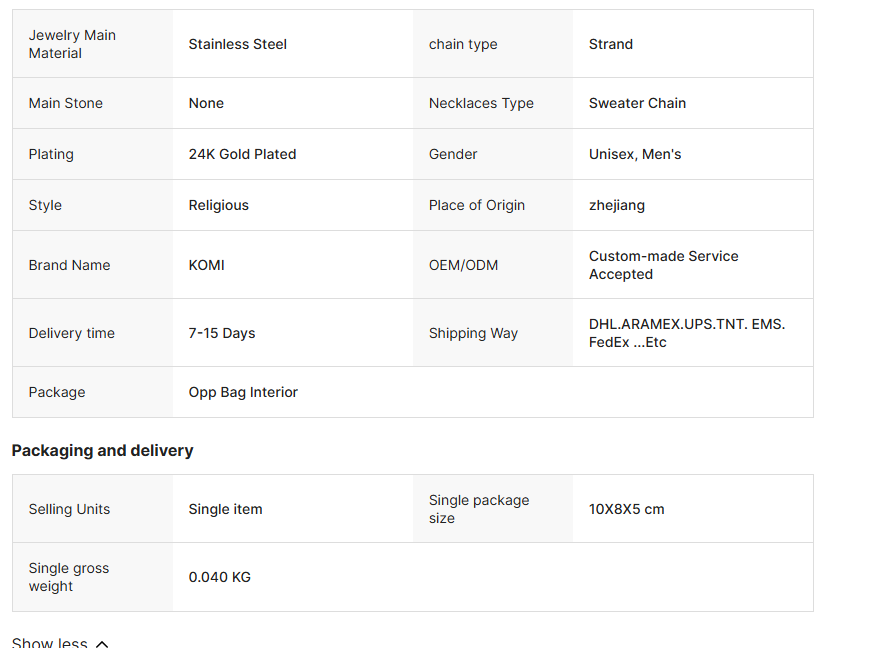Click the Shipping Way label cell
Screen dimensions: 889x648
(473, 333)
